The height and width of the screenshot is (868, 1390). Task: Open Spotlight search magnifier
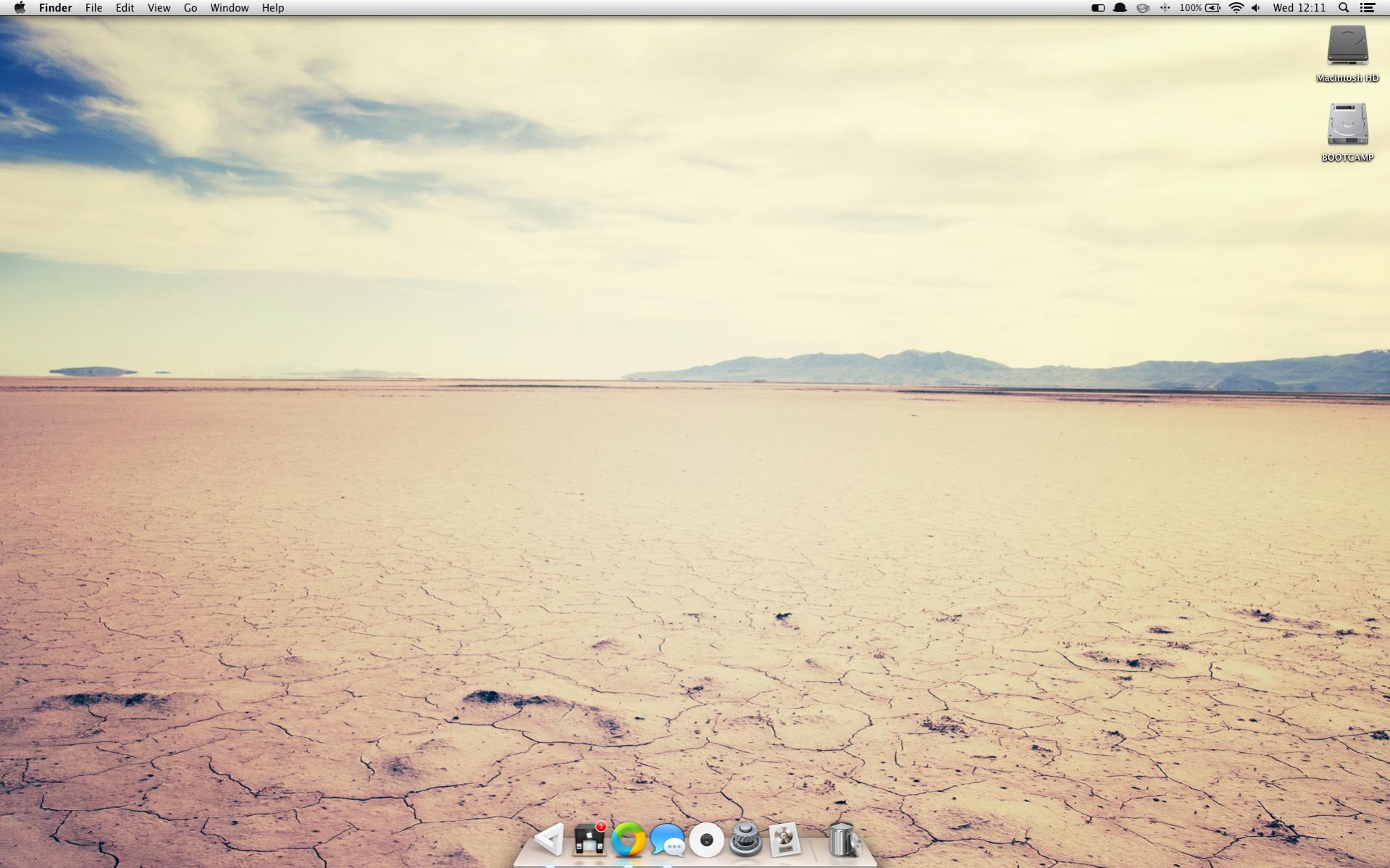pyautogui.click(x=1344, y=8)
